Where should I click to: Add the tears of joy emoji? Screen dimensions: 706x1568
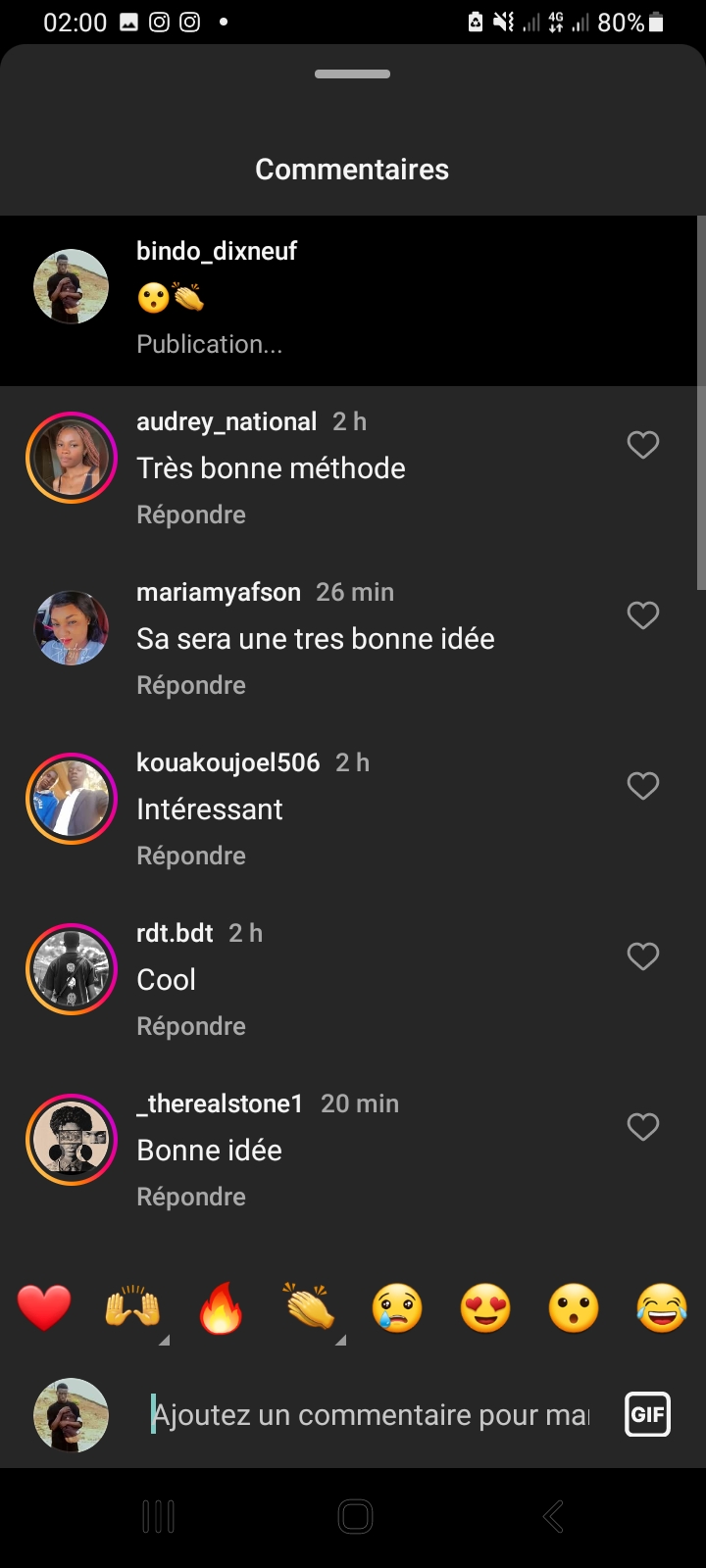point(662,1308)
